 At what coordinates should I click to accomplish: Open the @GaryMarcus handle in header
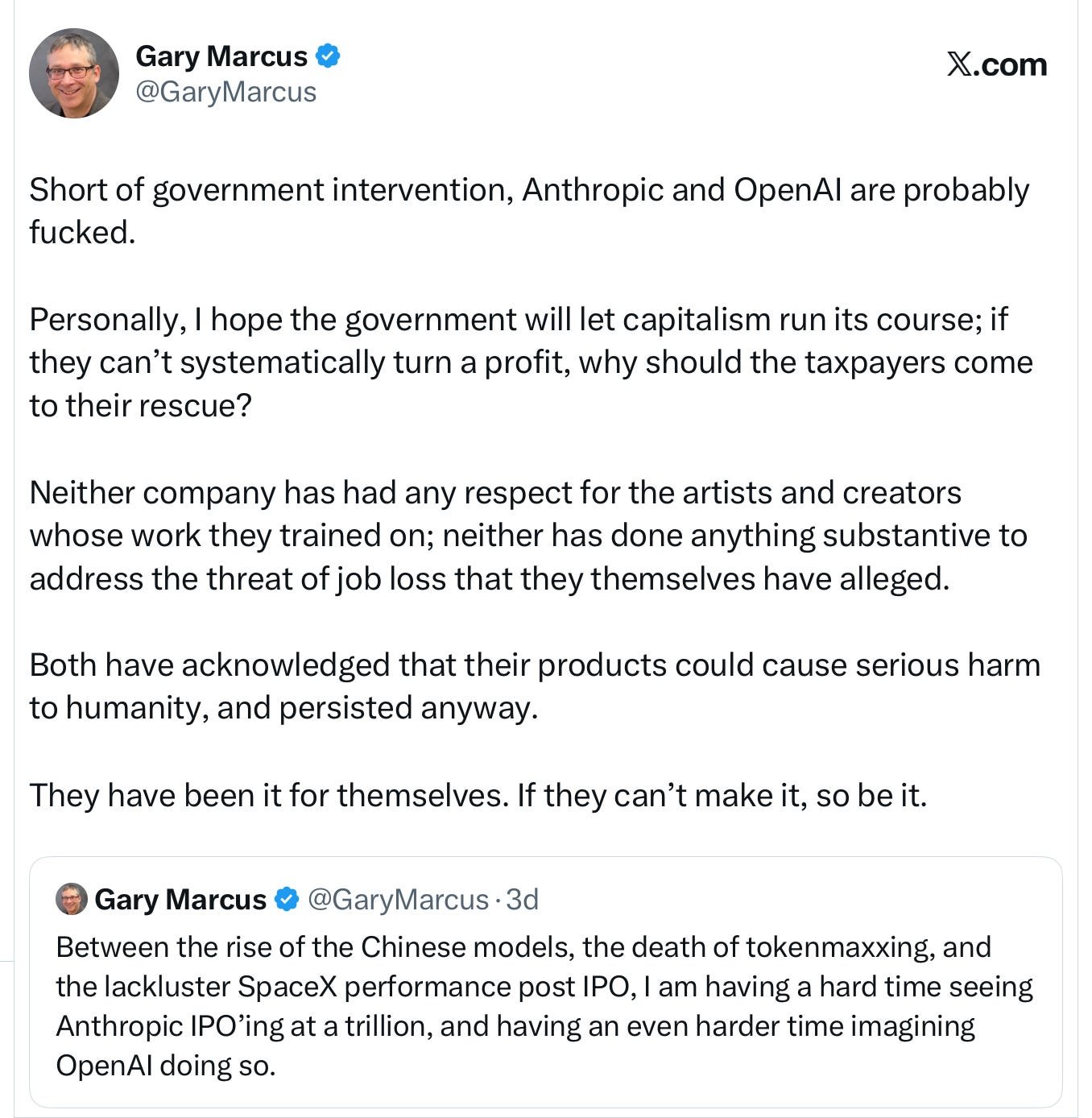click(x=226, y=92)
